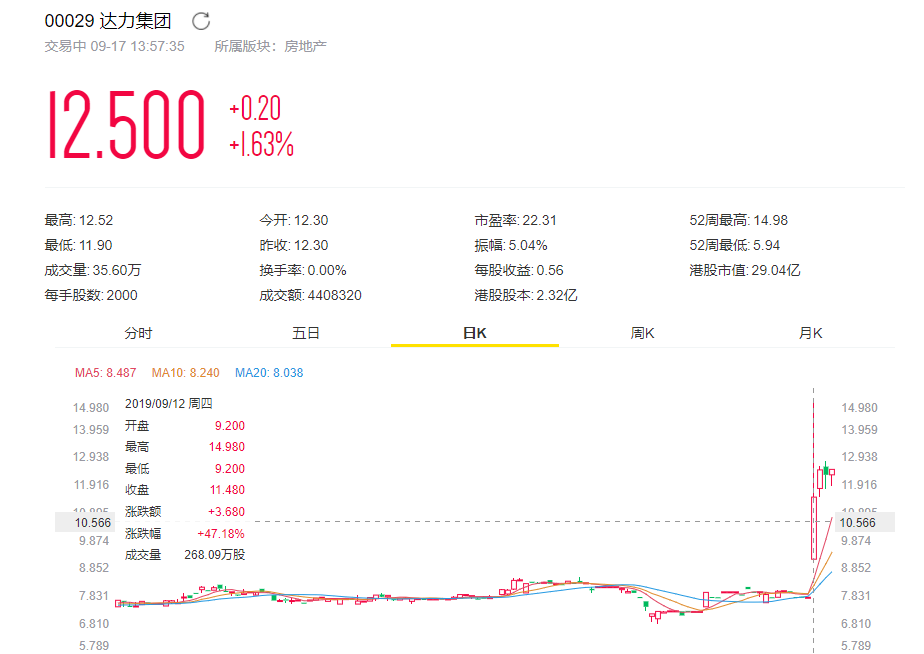Click the stock title 00029 达力集团
The height and width of the screenshot is (654, 924).
[x=108, y=21]
